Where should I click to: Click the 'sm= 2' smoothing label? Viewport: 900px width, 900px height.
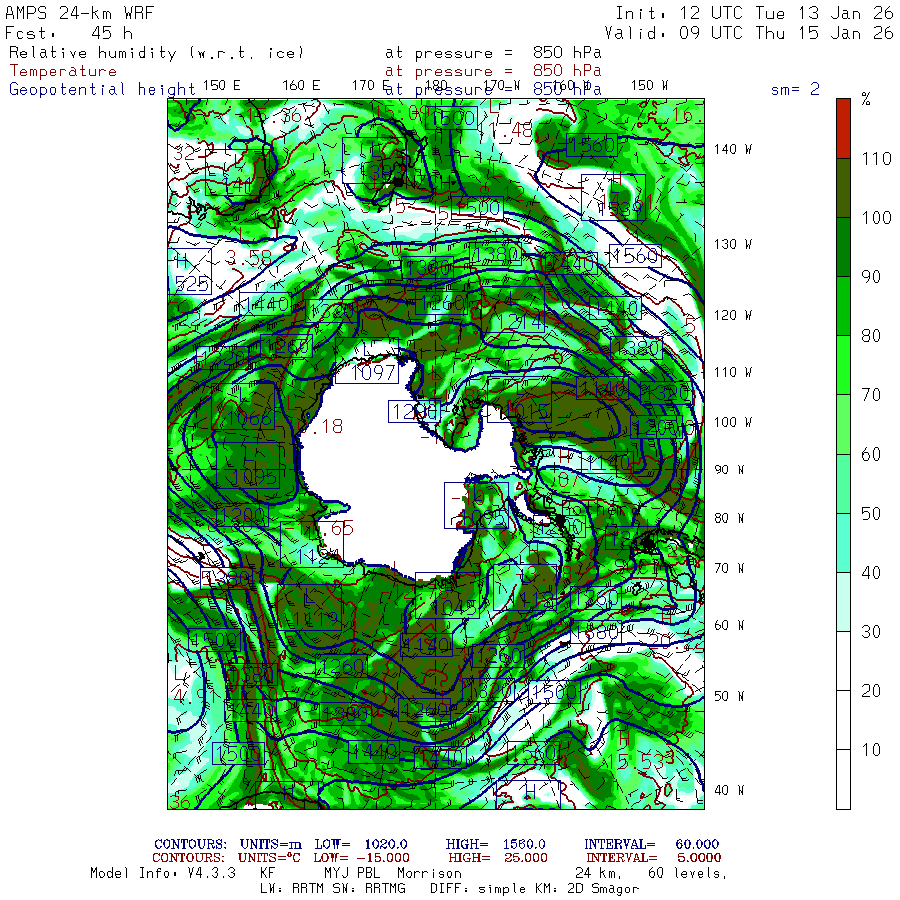[795, 89]
